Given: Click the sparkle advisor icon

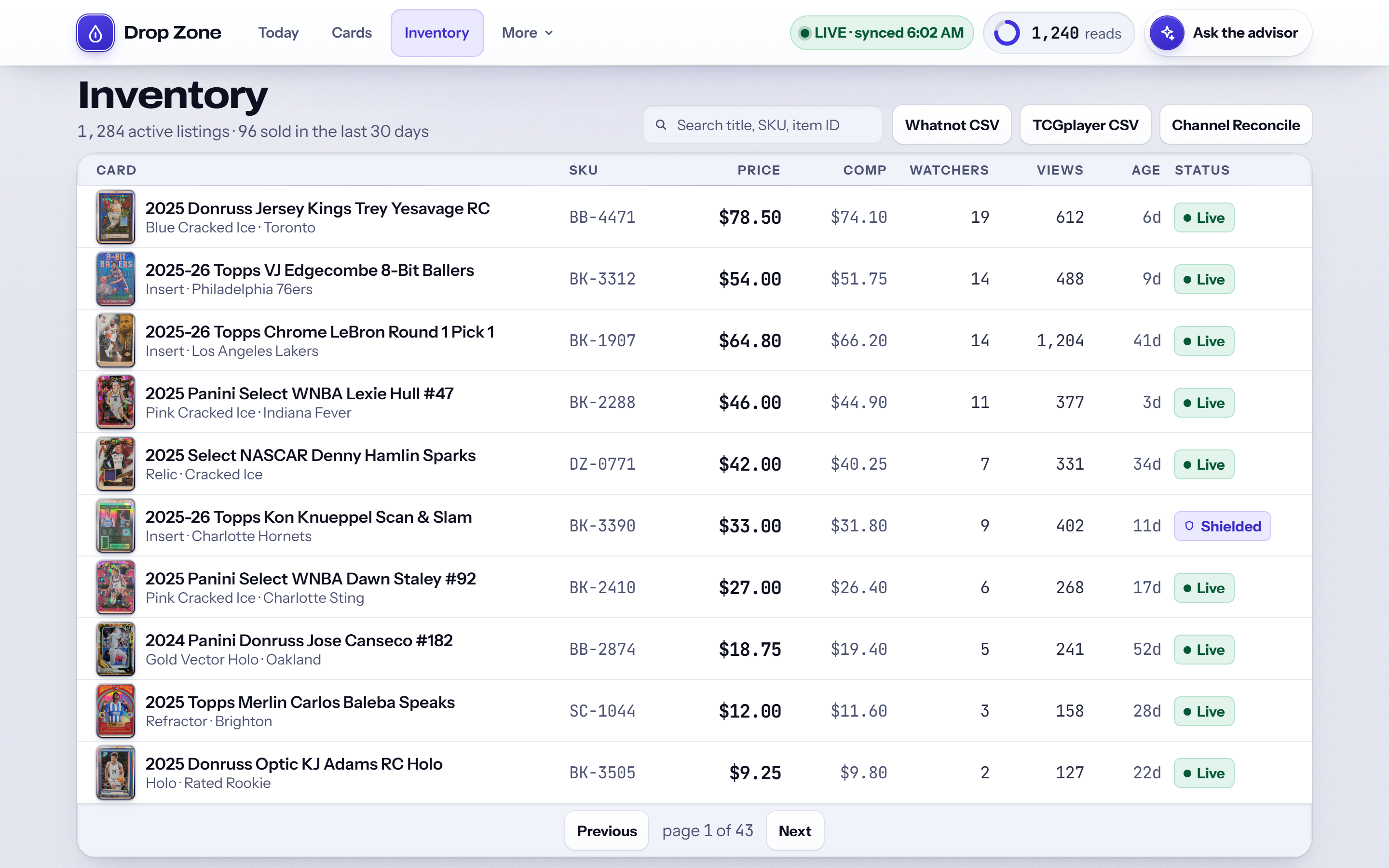Looking at the screenshot, I should pyautogui.click(x=1168, y=33).
